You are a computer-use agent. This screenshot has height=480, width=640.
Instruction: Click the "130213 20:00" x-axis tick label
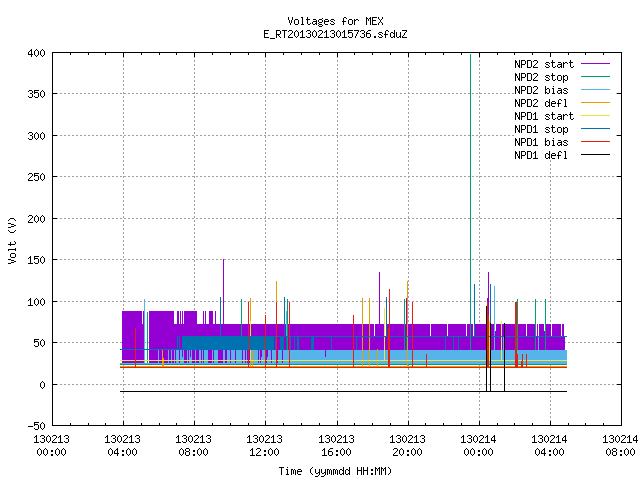[x=407, y=446]
